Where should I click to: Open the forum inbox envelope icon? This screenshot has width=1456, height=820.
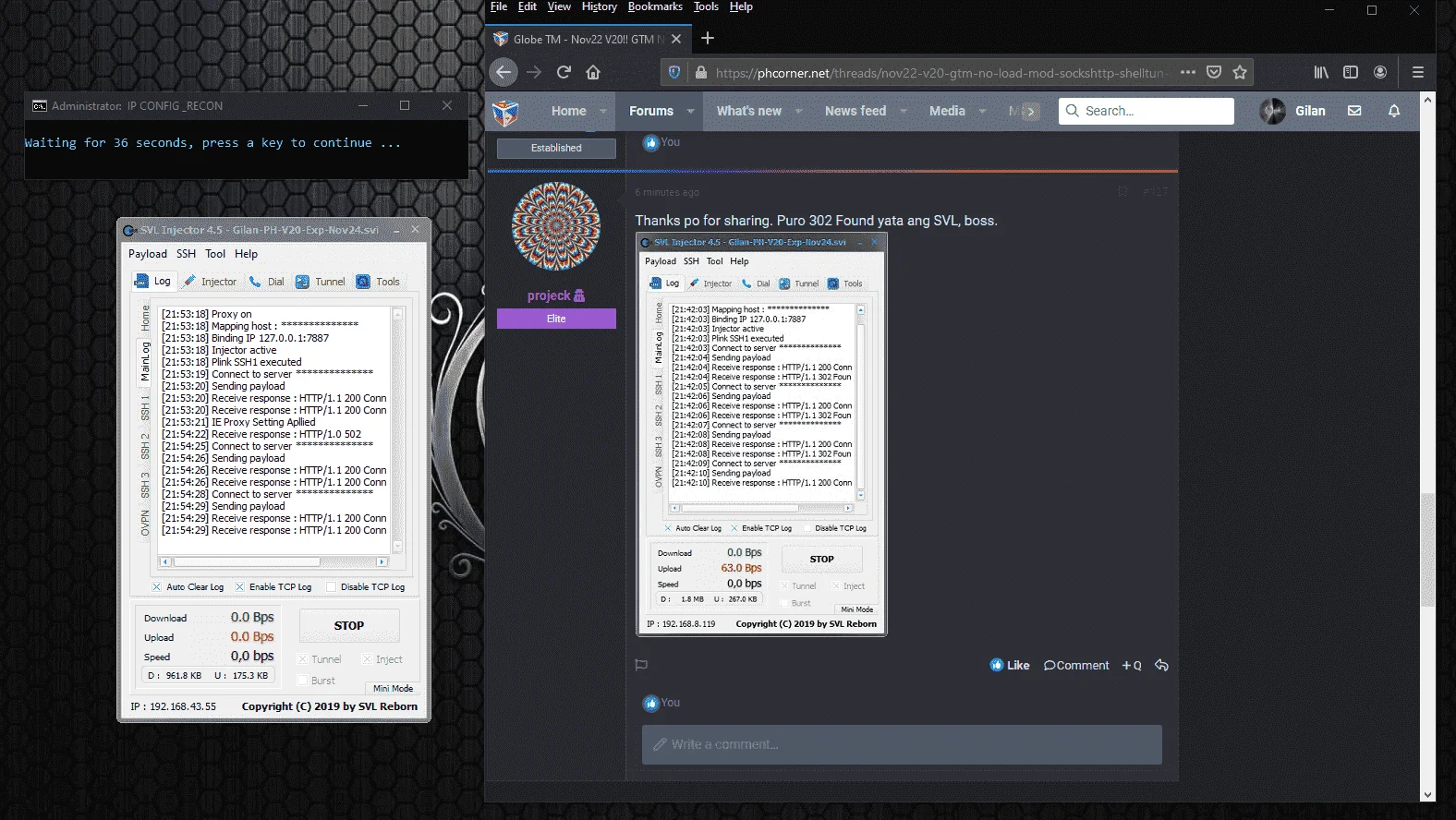click(1354, 111)
